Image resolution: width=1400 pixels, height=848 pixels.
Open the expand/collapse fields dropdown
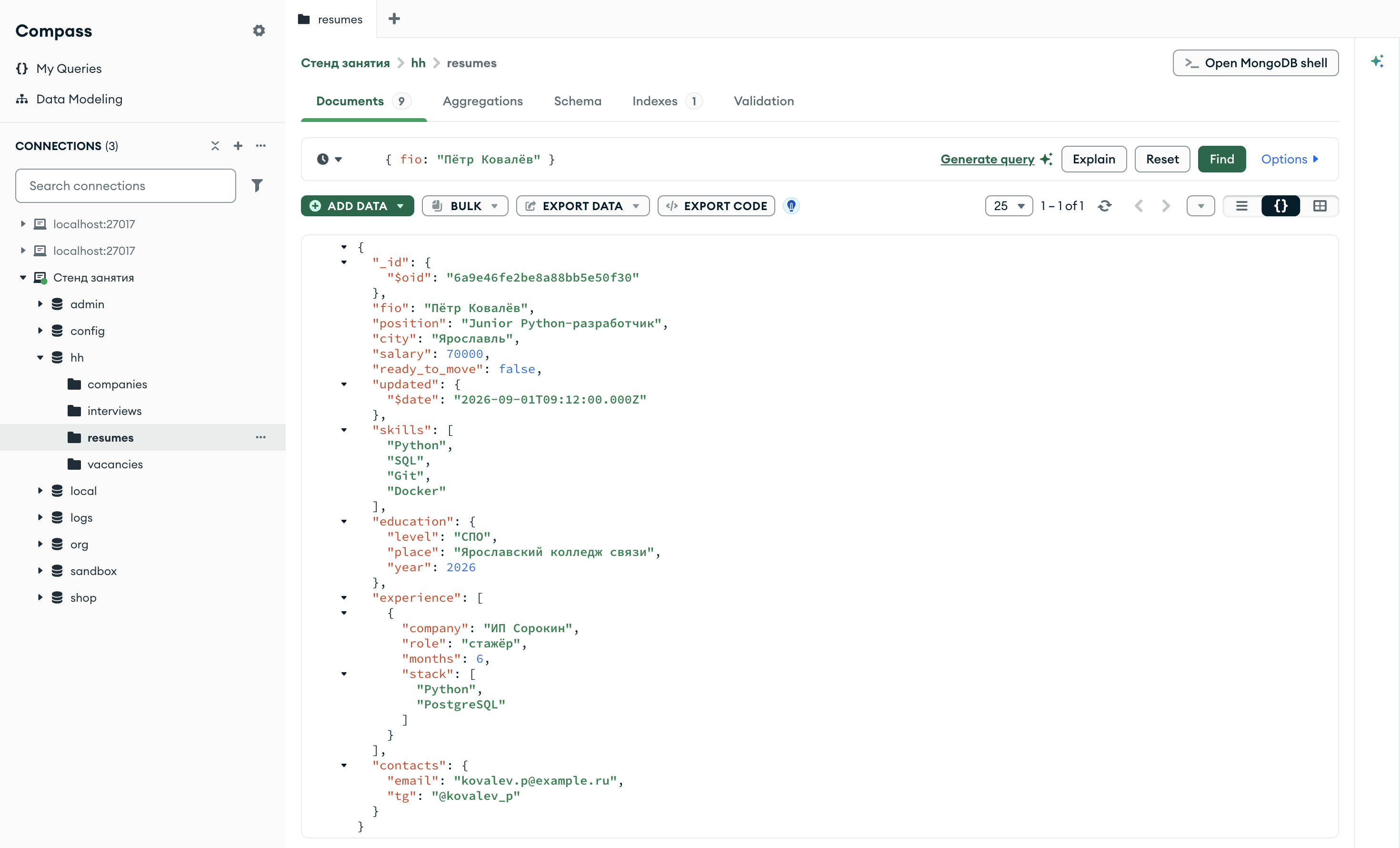coord(1200,206)
